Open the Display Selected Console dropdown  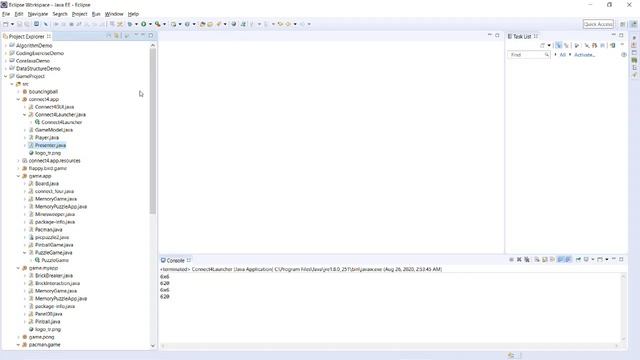tap(593, 260)
